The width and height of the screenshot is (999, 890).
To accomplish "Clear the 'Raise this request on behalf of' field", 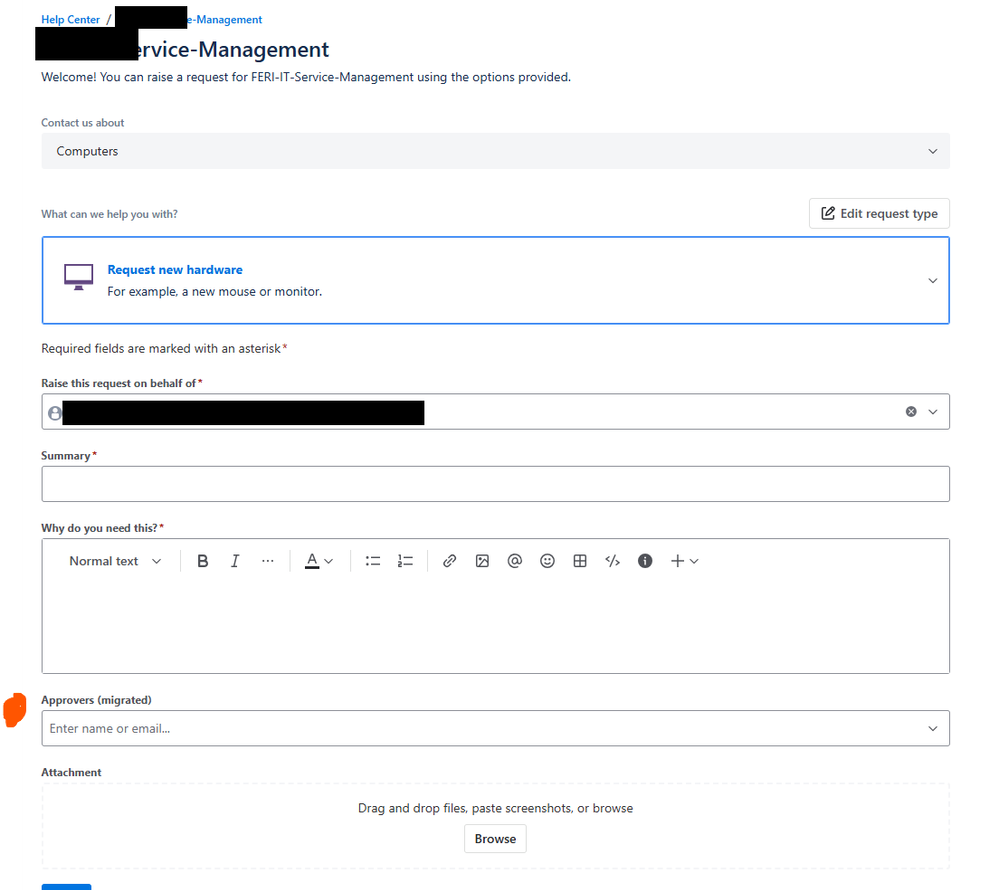I will click(909, 411).
